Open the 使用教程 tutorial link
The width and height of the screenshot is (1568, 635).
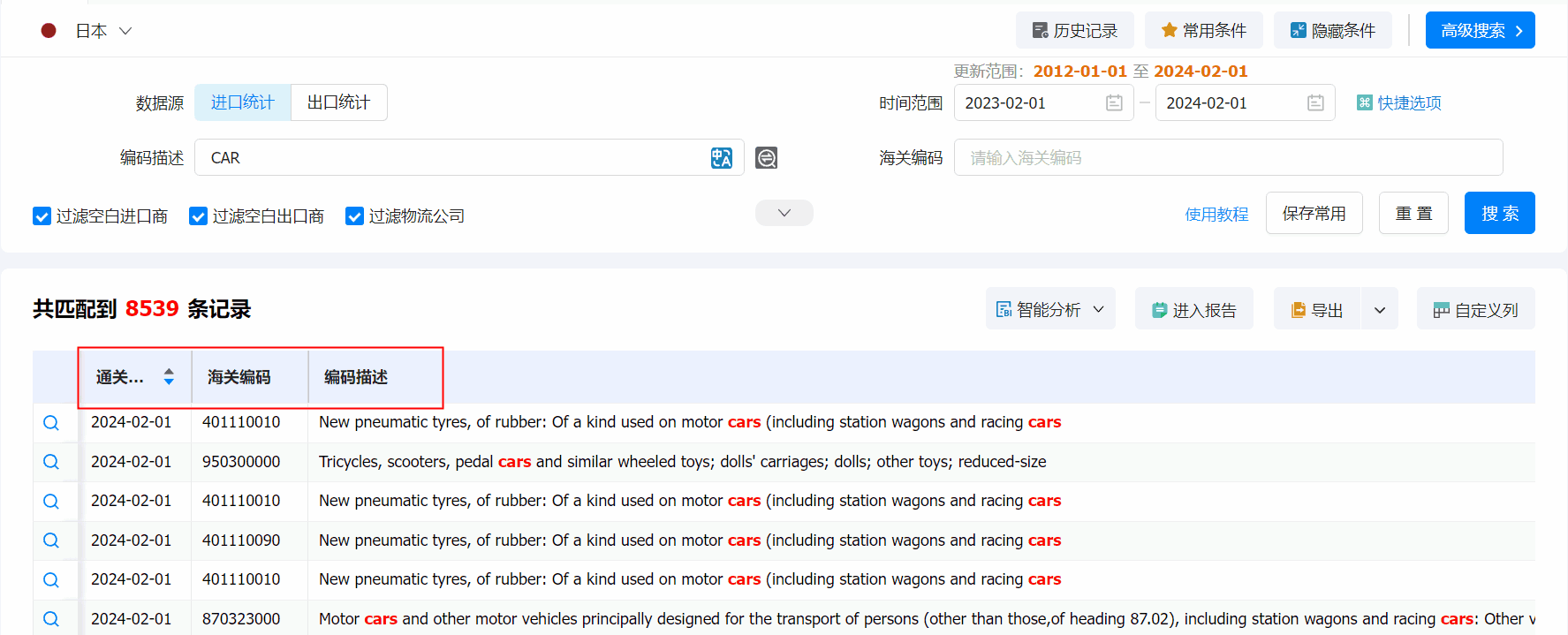coord(1216,215)
